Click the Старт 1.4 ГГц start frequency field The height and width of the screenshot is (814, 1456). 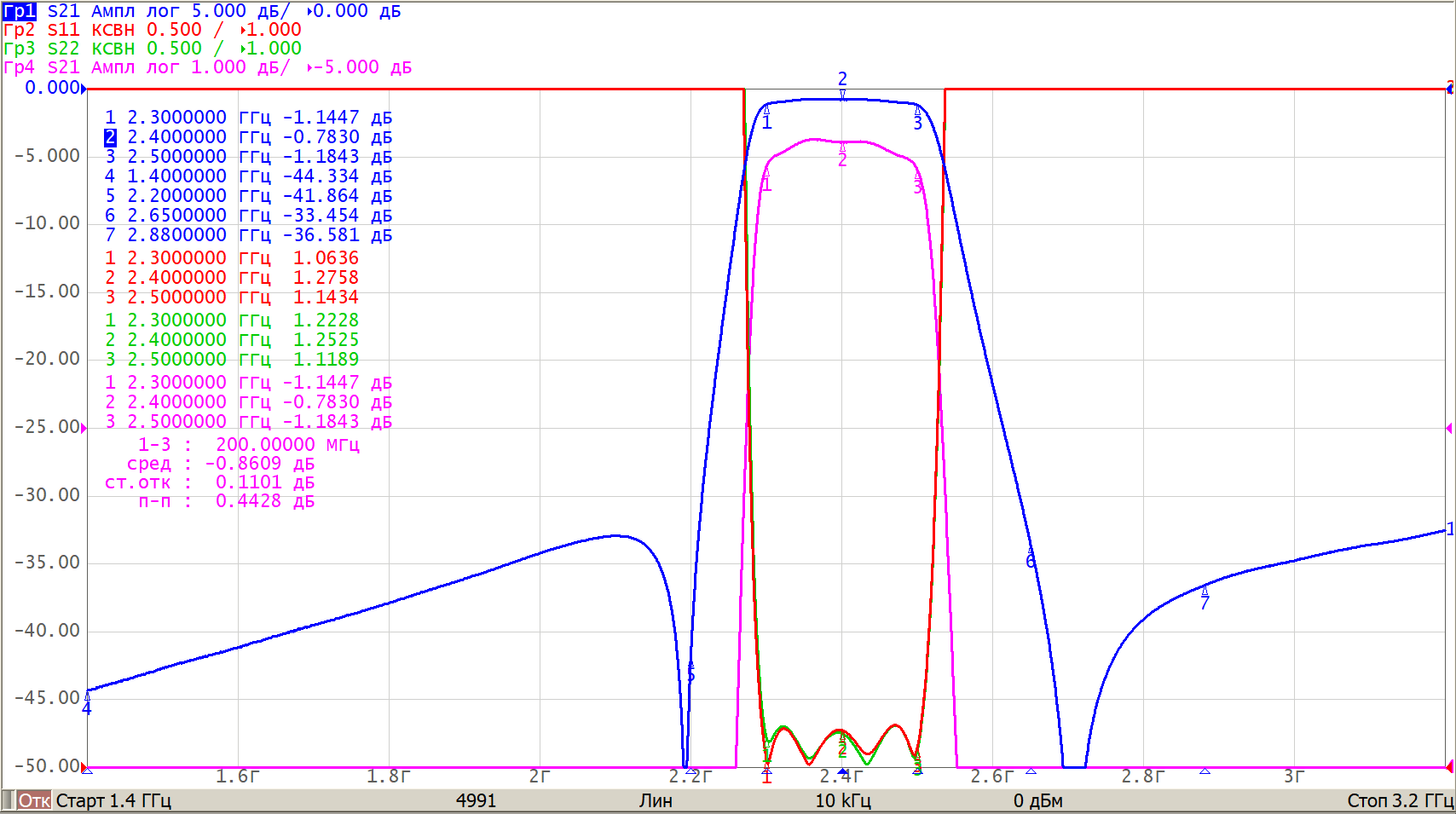point(113,801)
